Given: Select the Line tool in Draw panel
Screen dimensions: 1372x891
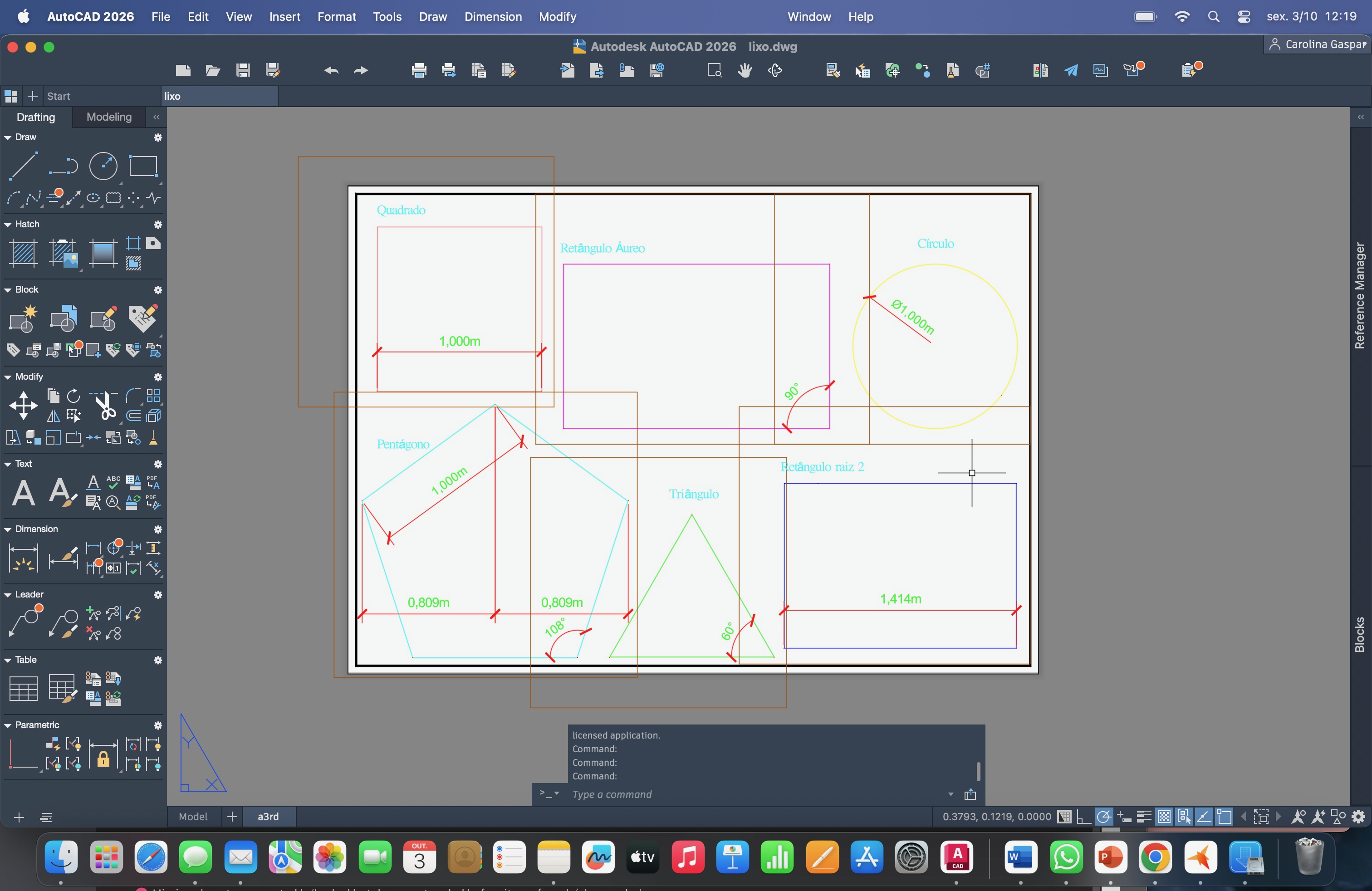Looking at the screenshot, I should pyautogui.click(x=23, y=166).
